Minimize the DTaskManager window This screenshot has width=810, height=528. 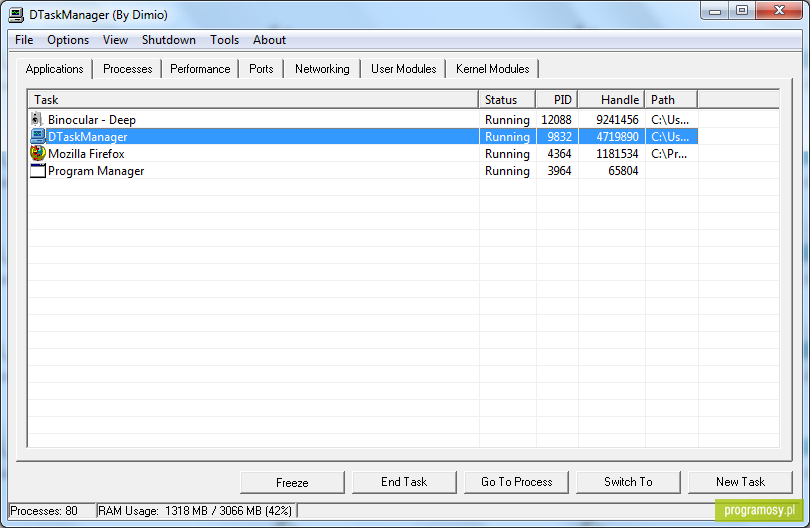pyautogui.click(x=715, y=11)
